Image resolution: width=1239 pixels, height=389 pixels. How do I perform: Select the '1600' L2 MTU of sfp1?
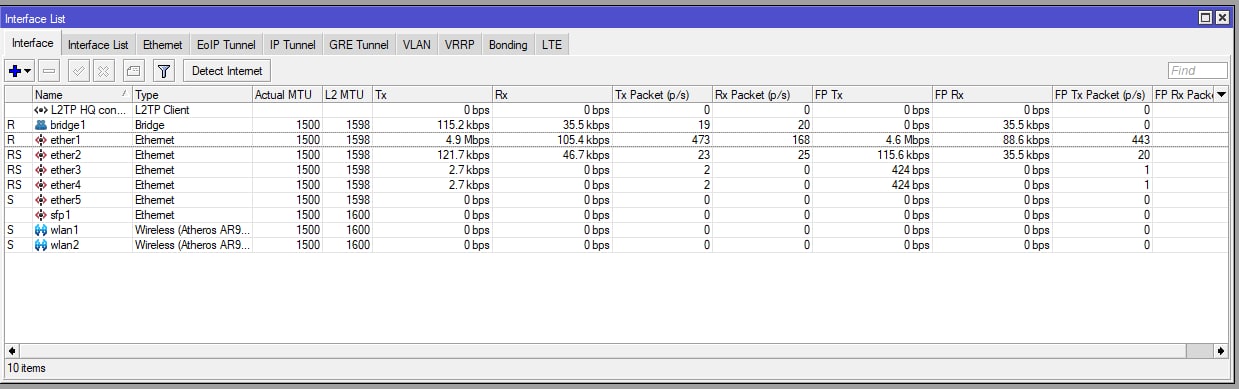[357, 215]
